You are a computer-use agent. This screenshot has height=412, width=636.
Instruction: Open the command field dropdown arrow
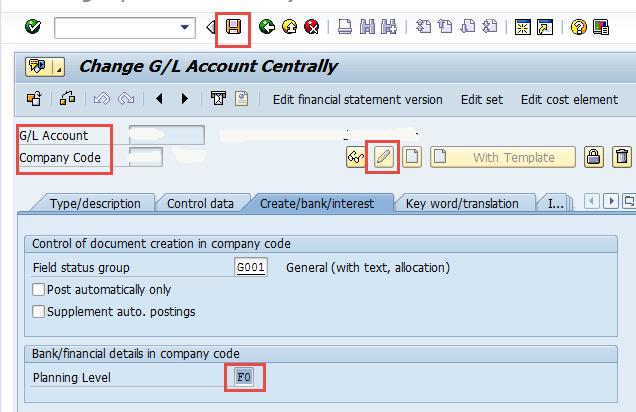[x=184, y=27]
